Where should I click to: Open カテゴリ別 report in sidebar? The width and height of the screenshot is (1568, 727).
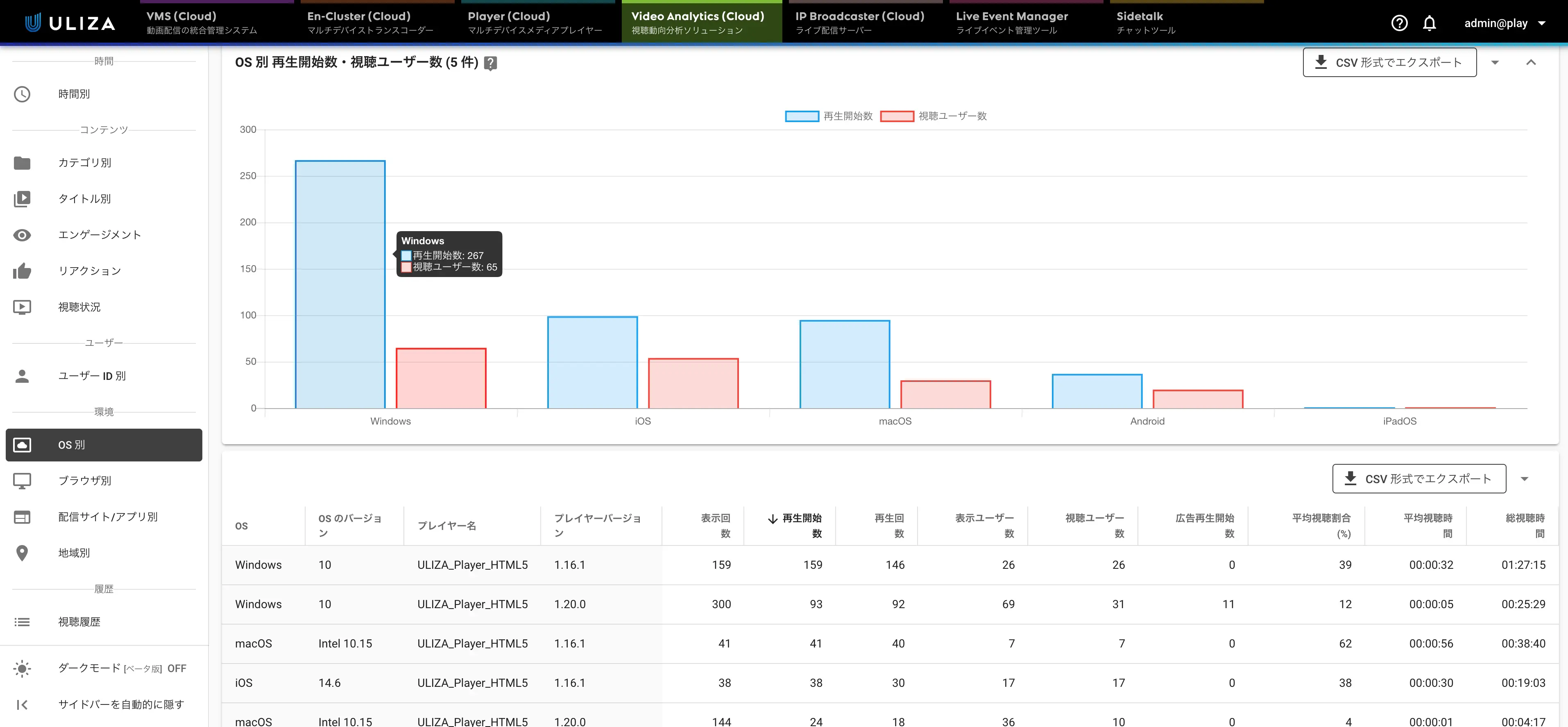click(104, 163)
